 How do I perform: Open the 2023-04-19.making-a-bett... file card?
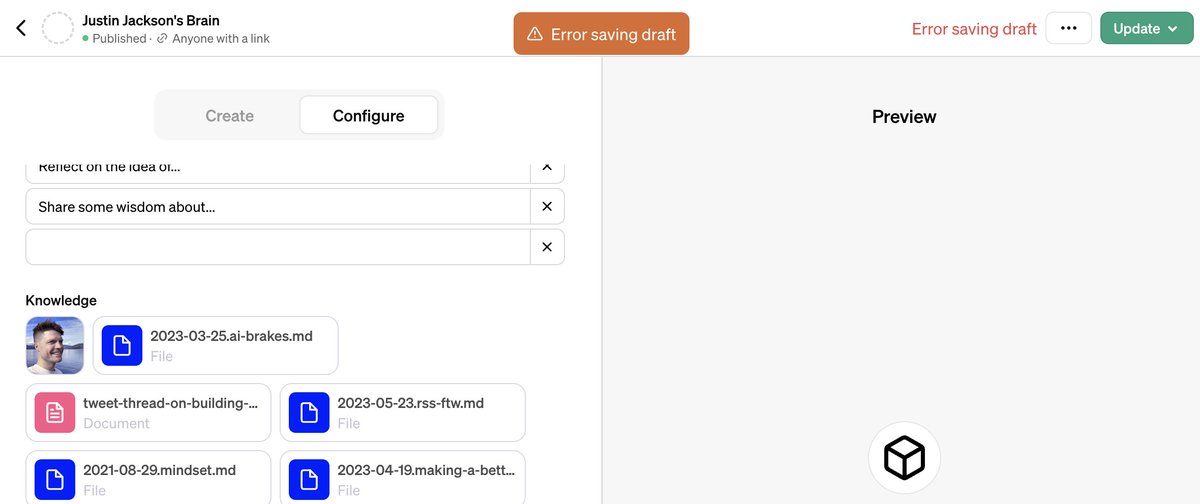click(402, 479)
